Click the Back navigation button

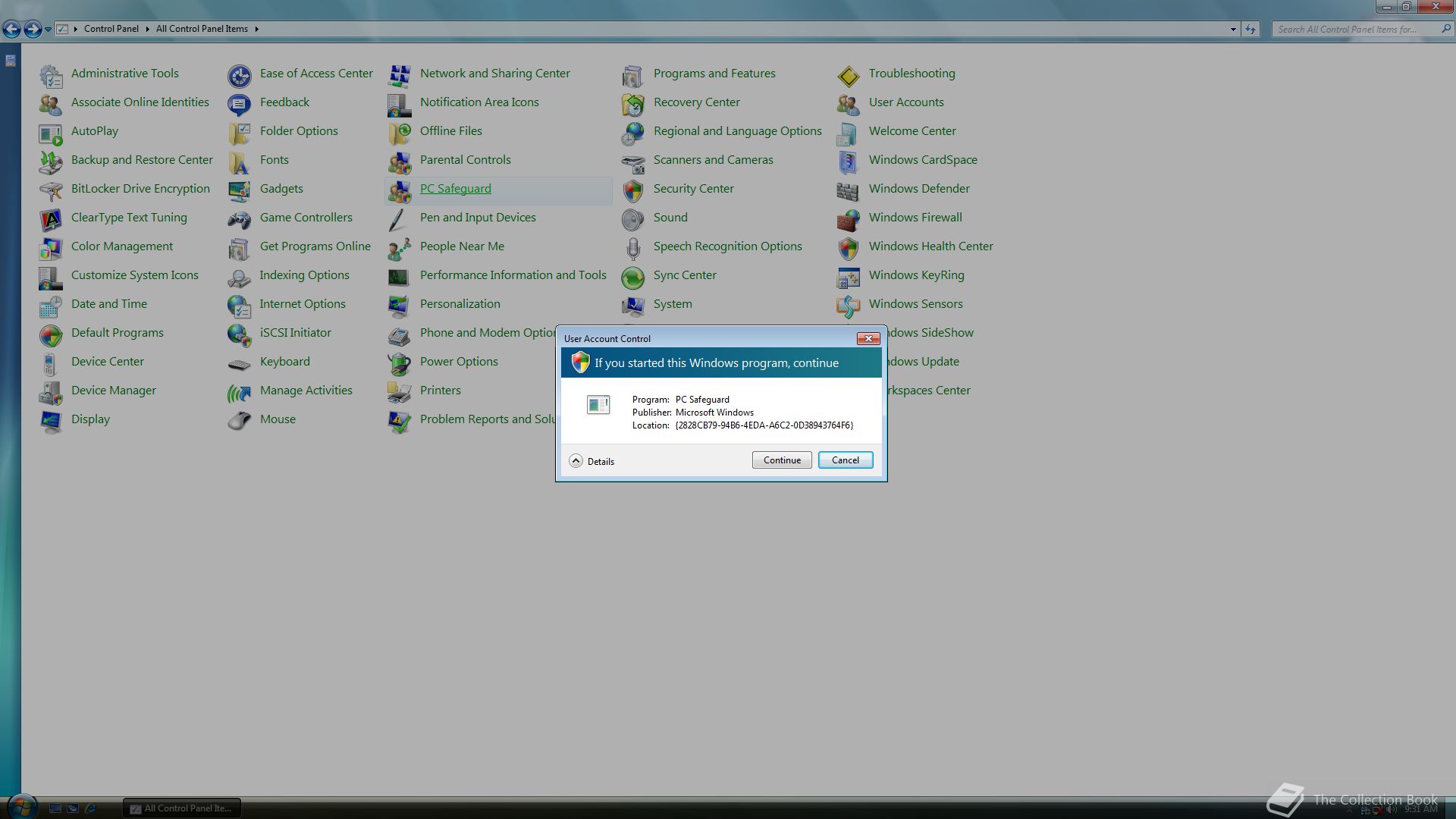11,29
